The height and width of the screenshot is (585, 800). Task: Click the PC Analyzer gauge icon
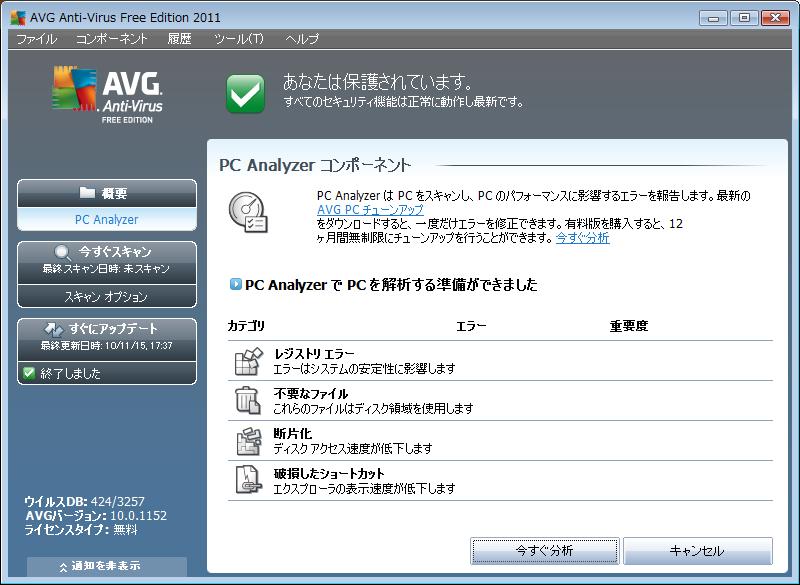pyautogui.click(x=248, y=212)
